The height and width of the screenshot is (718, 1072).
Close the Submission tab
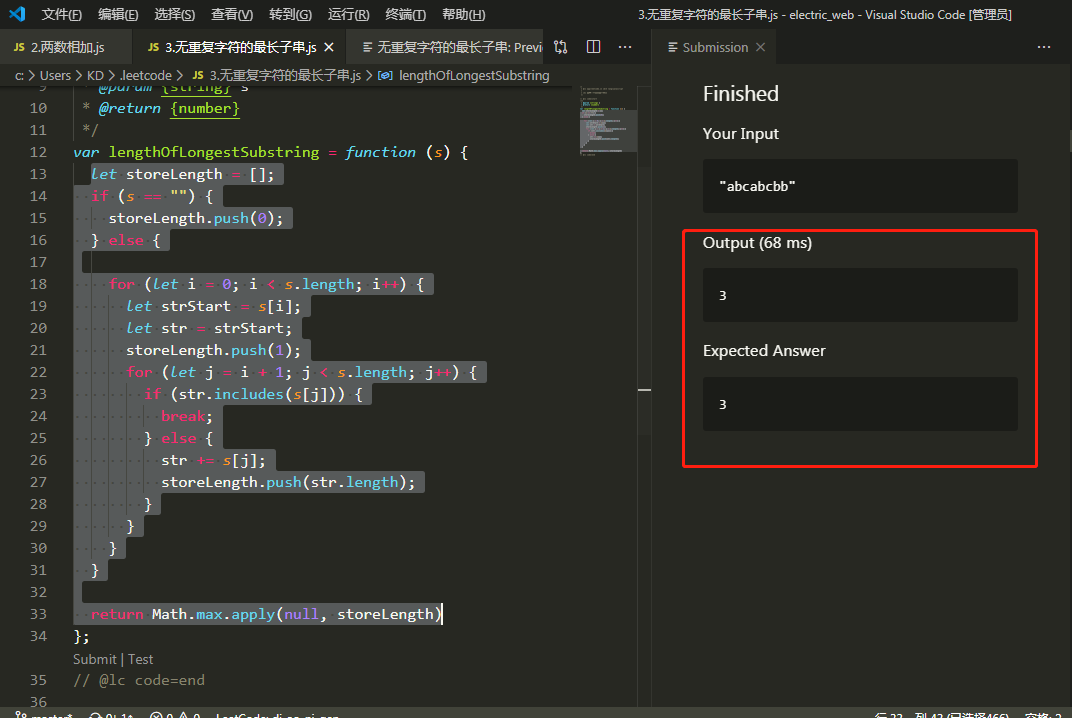(x=761, y=47)
